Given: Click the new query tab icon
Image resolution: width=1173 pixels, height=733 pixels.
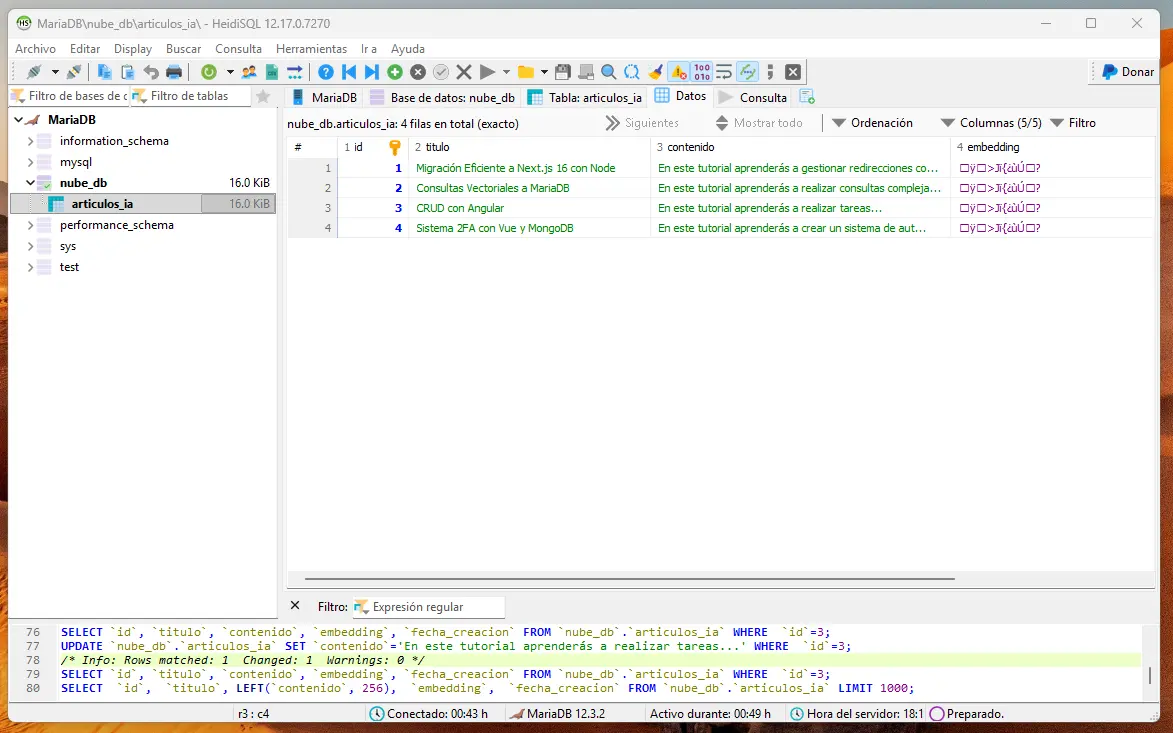Looking at the screenshot, I should [806, 96].
